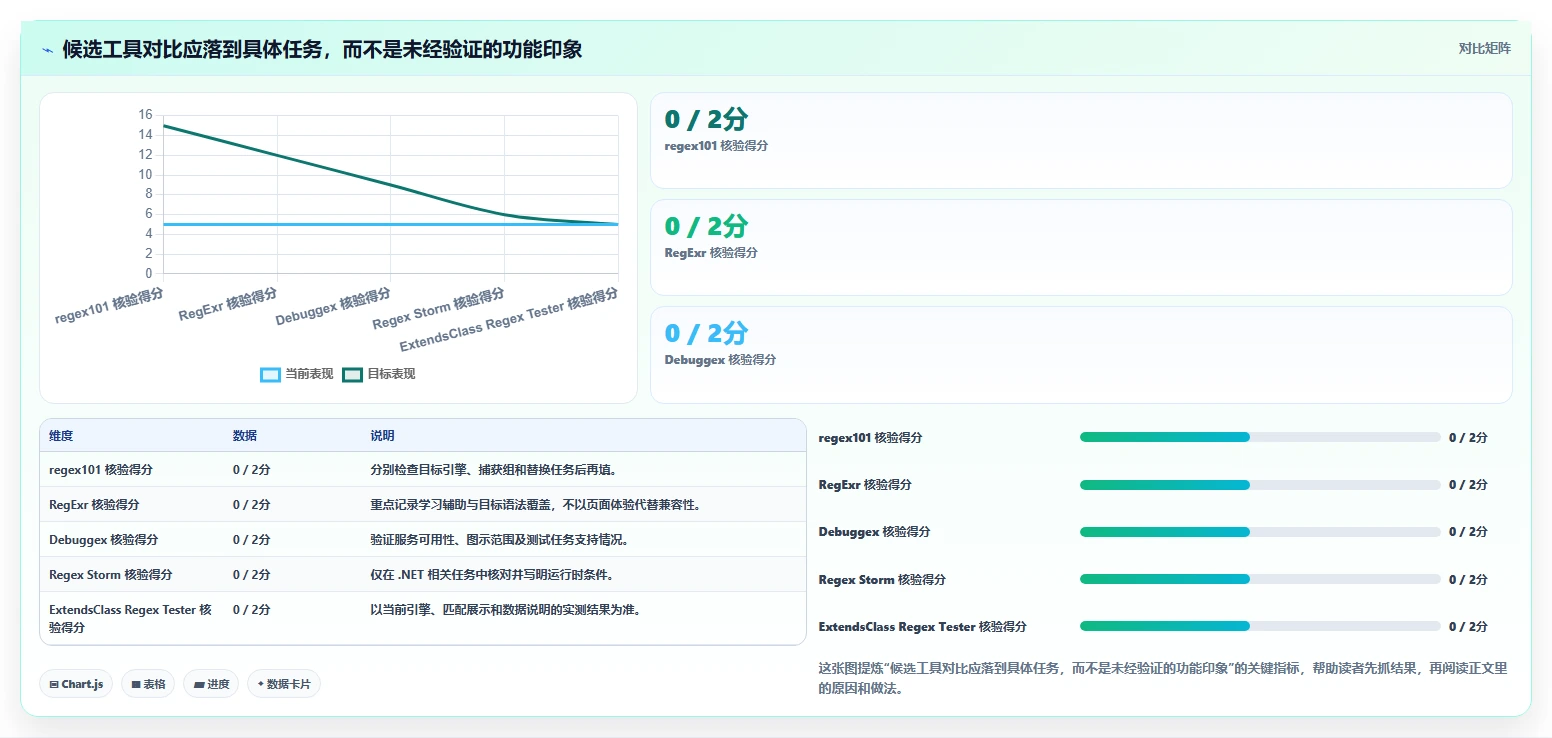Select the 表格 tag chip
The image size is (1552, 738).
click(x=148, y=684)
